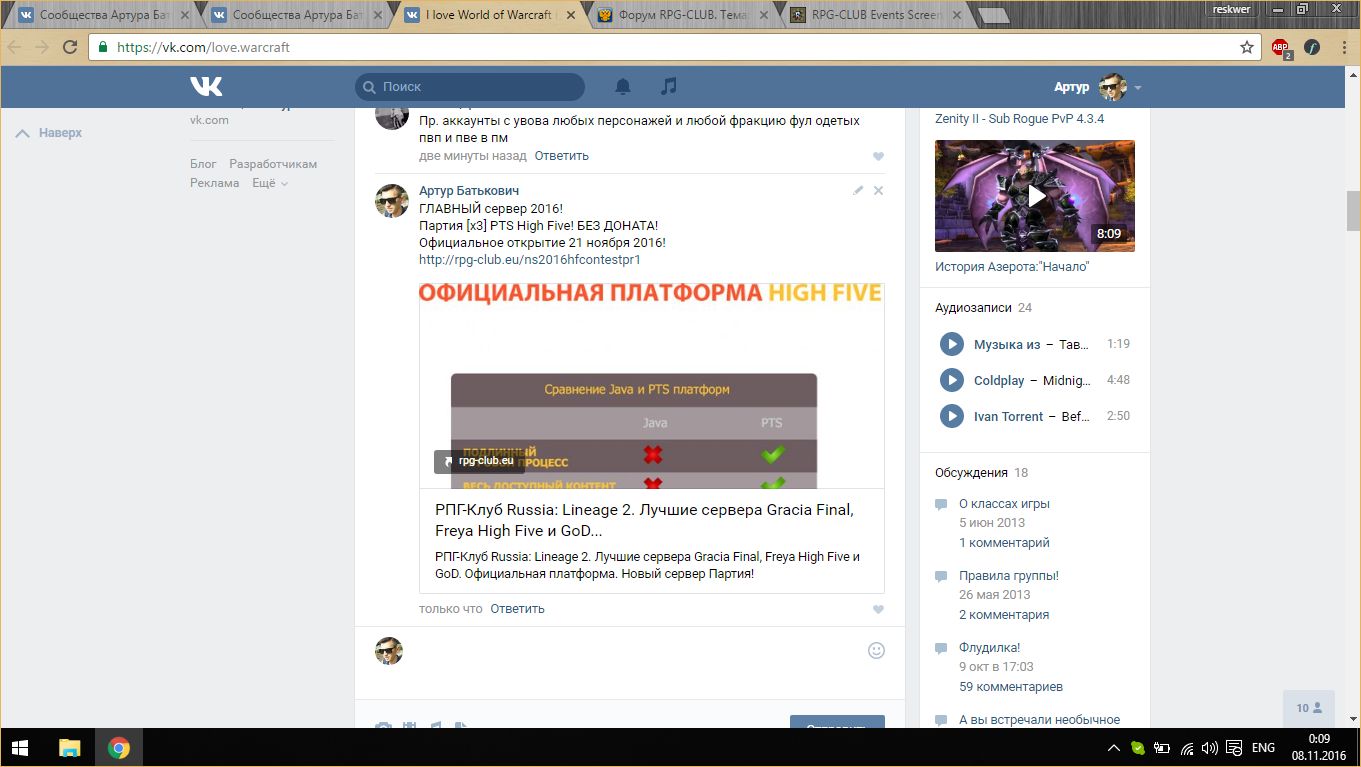This screenshot has width=1361, height=767.
Task: Click the page vertical scrollbar thumb
Action: [x=1352, y=210]
